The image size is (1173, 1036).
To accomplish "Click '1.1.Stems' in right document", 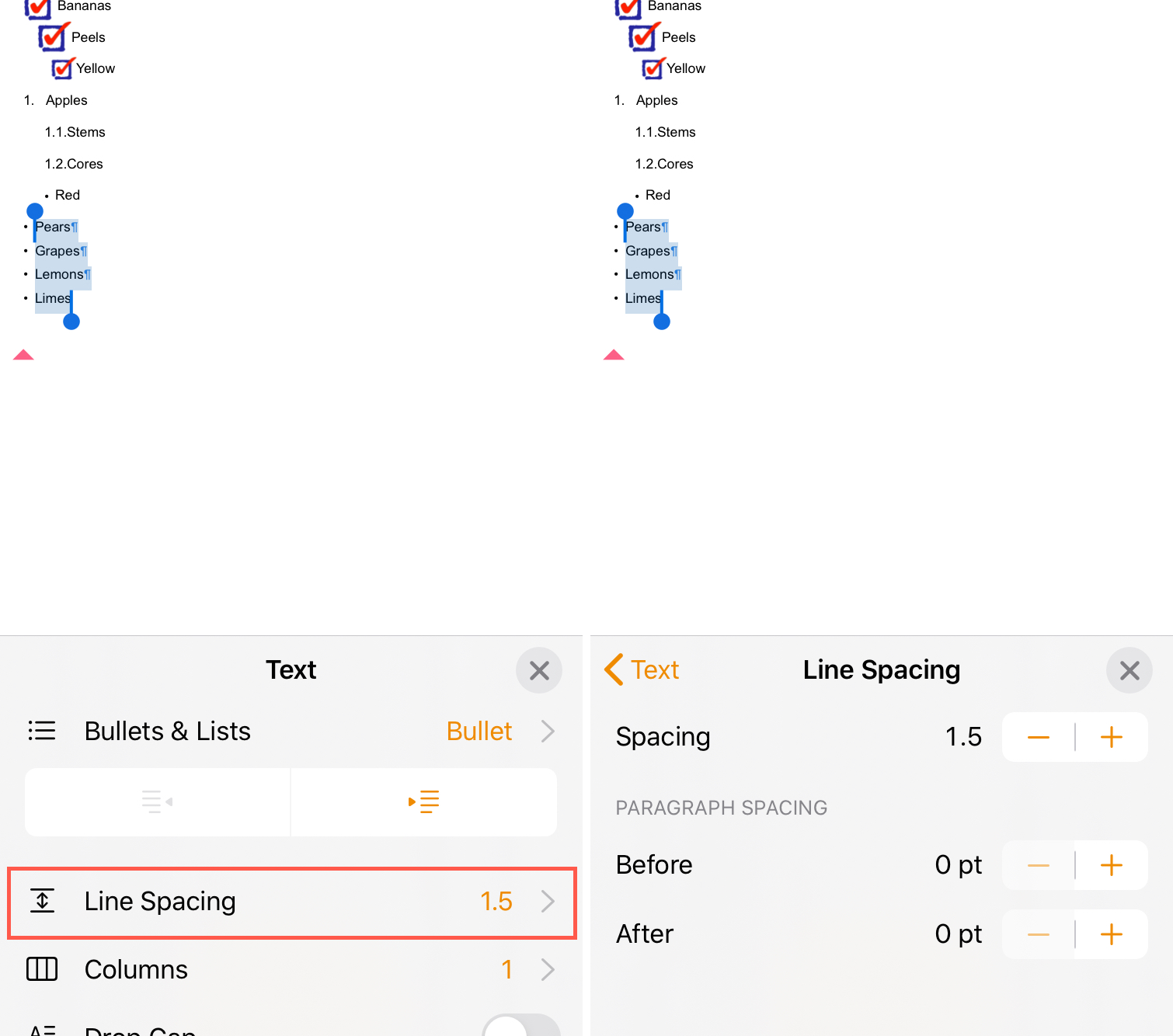I will pos(666,132).
